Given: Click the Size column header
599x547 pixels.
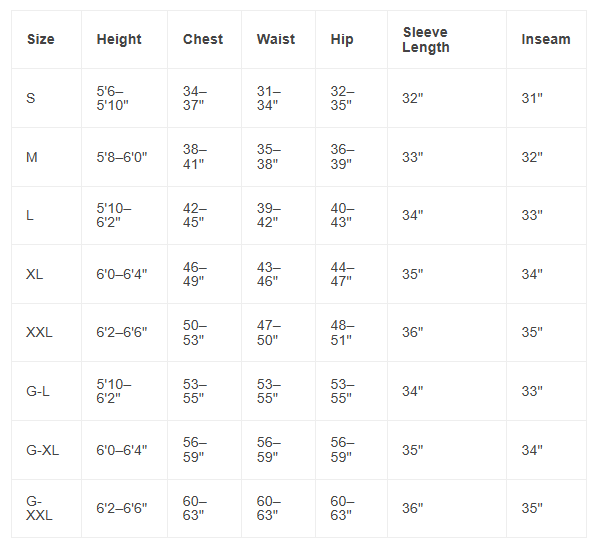Looking at the screenshot, I should (40, 39).
